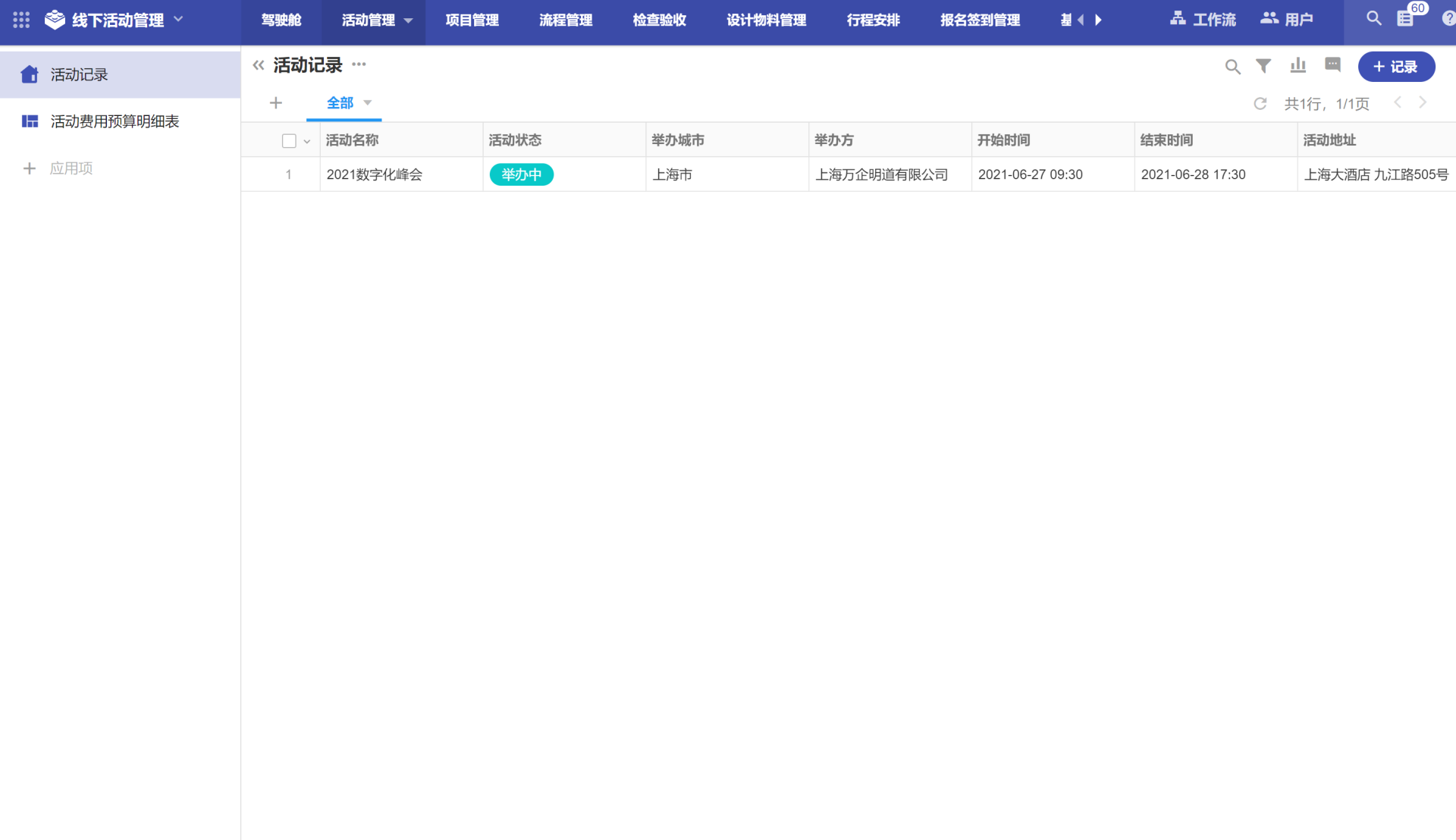This screenshot has width=1456, height=840.
Task: Expand the 线下活动管理 app name dropdown
Action: (x=179, y=19)
